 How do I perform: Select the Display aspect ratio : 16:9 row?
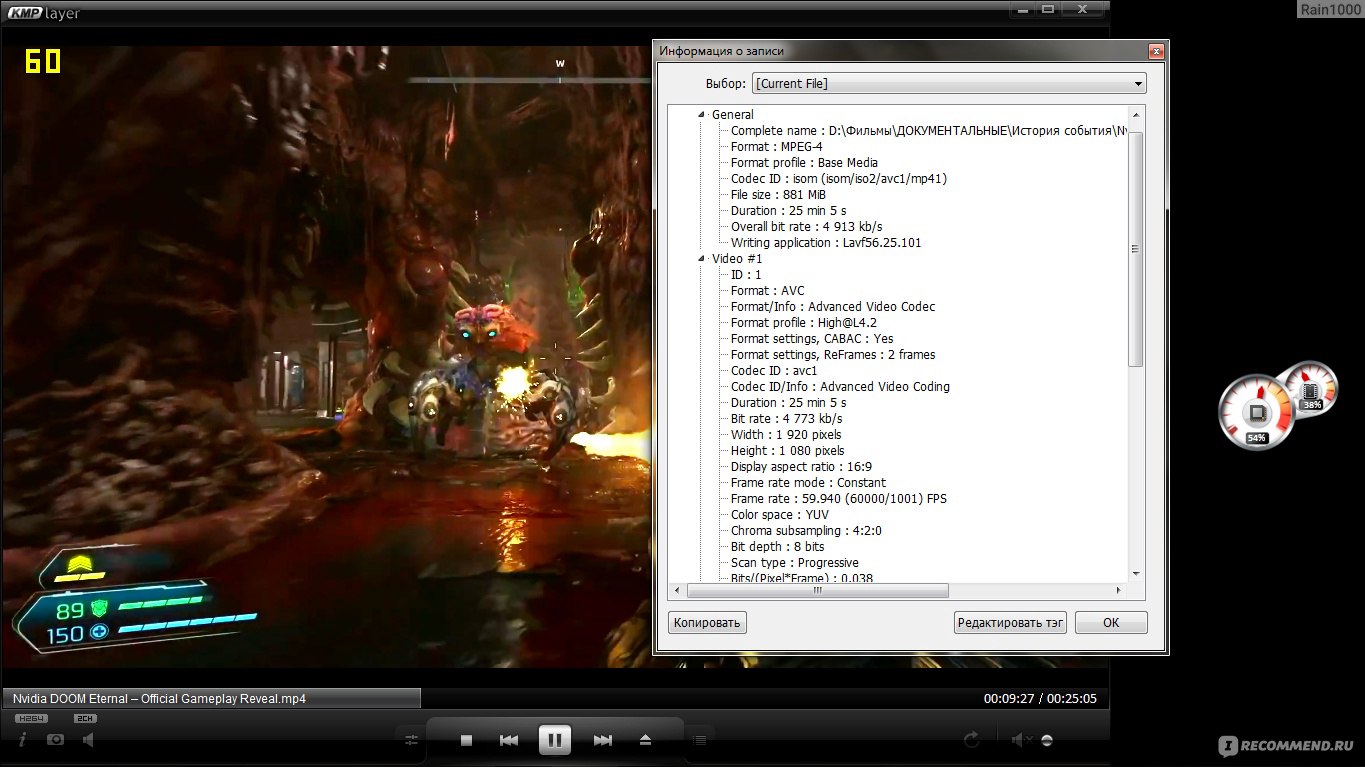pos(801,467)
